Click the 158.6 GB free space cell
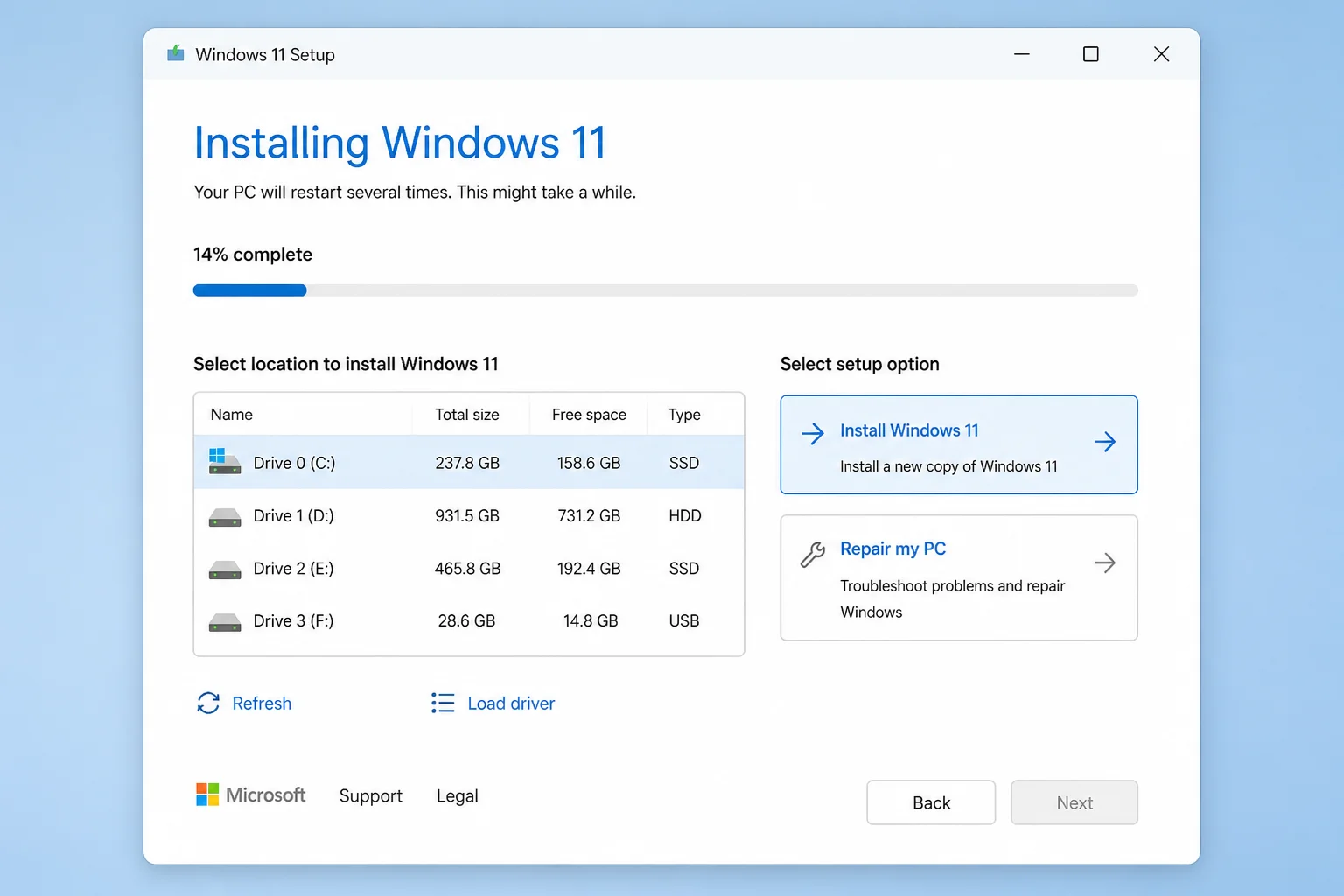Screen dimensions: 1344x896 (x=589, y=463)
